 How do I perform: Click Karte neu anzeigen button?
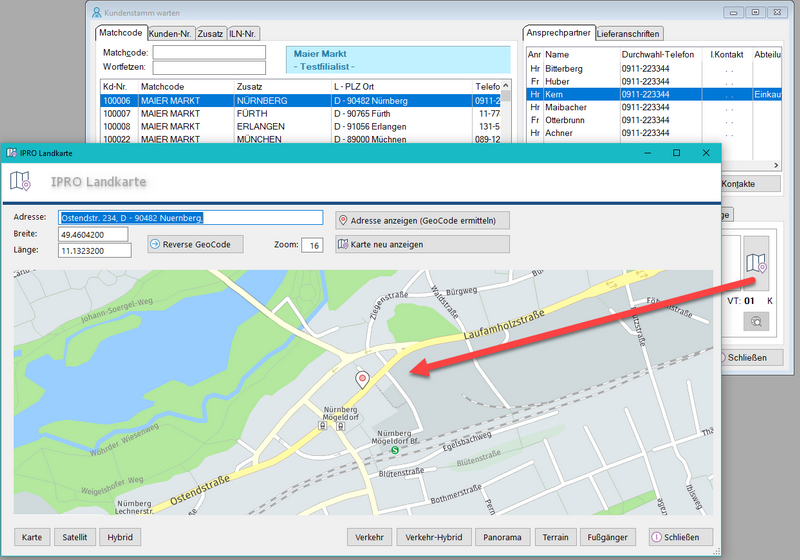pos(422,244)
